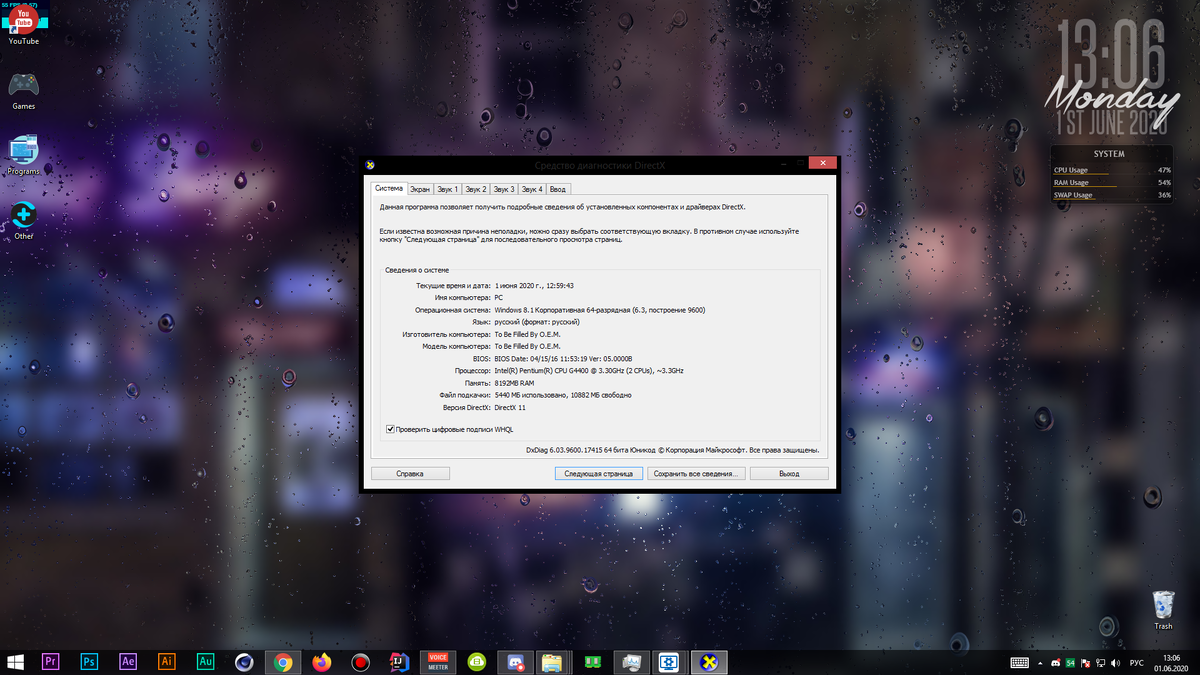Launch Premiere Pro from the taskbar
Image resolution: width=1200 pixels, height=675 pixels.
point(50,662)
